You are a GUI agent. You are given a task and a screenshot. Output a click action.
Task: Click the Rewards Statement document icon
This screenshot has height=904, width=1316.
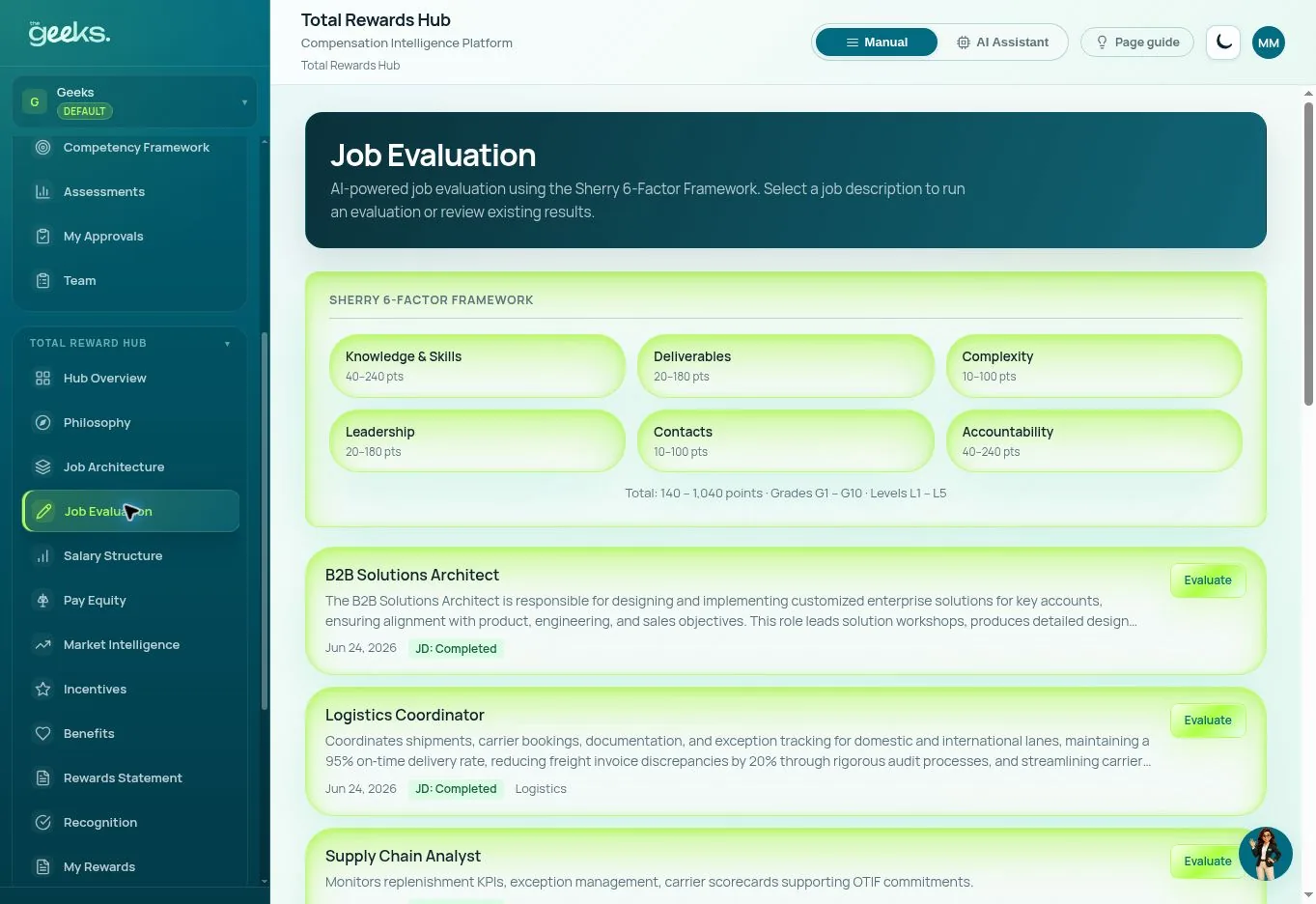coord(42,778)
